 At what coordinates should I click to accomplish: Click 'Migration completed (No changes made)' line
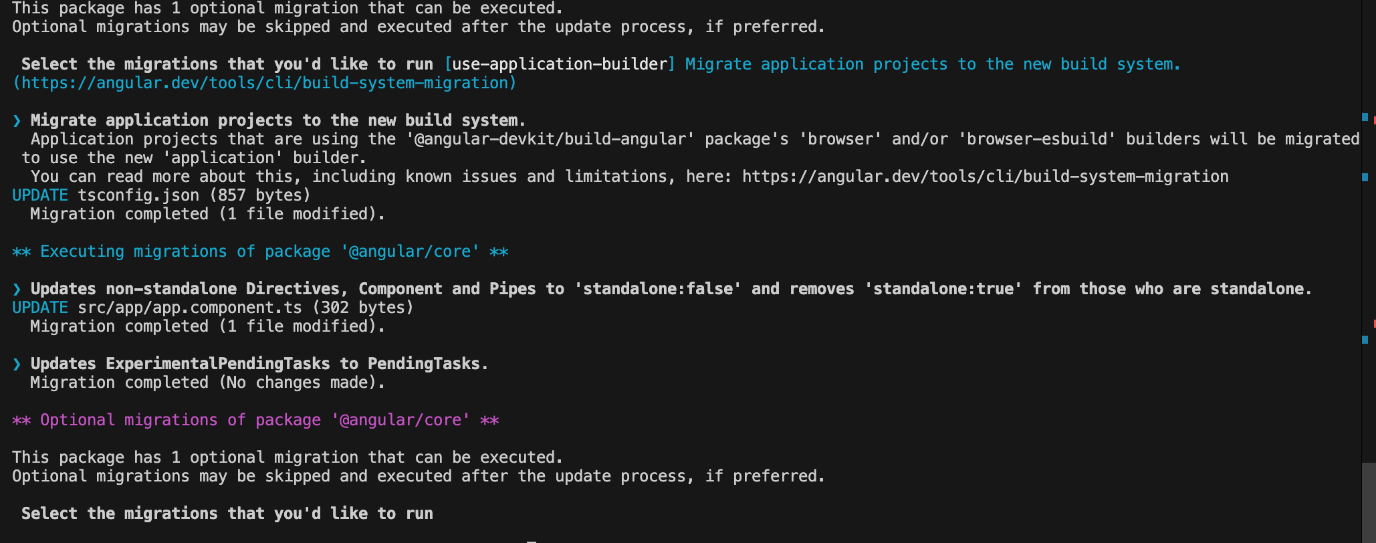207,383
